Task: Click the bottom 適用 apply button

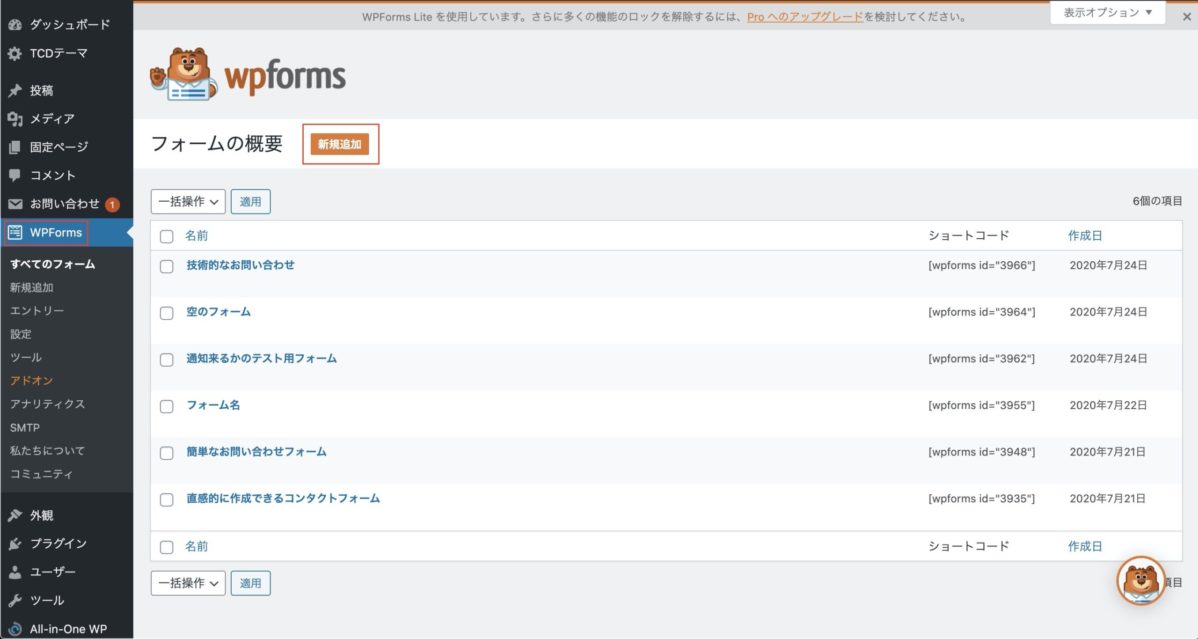Action: click(x=251, y=583)
